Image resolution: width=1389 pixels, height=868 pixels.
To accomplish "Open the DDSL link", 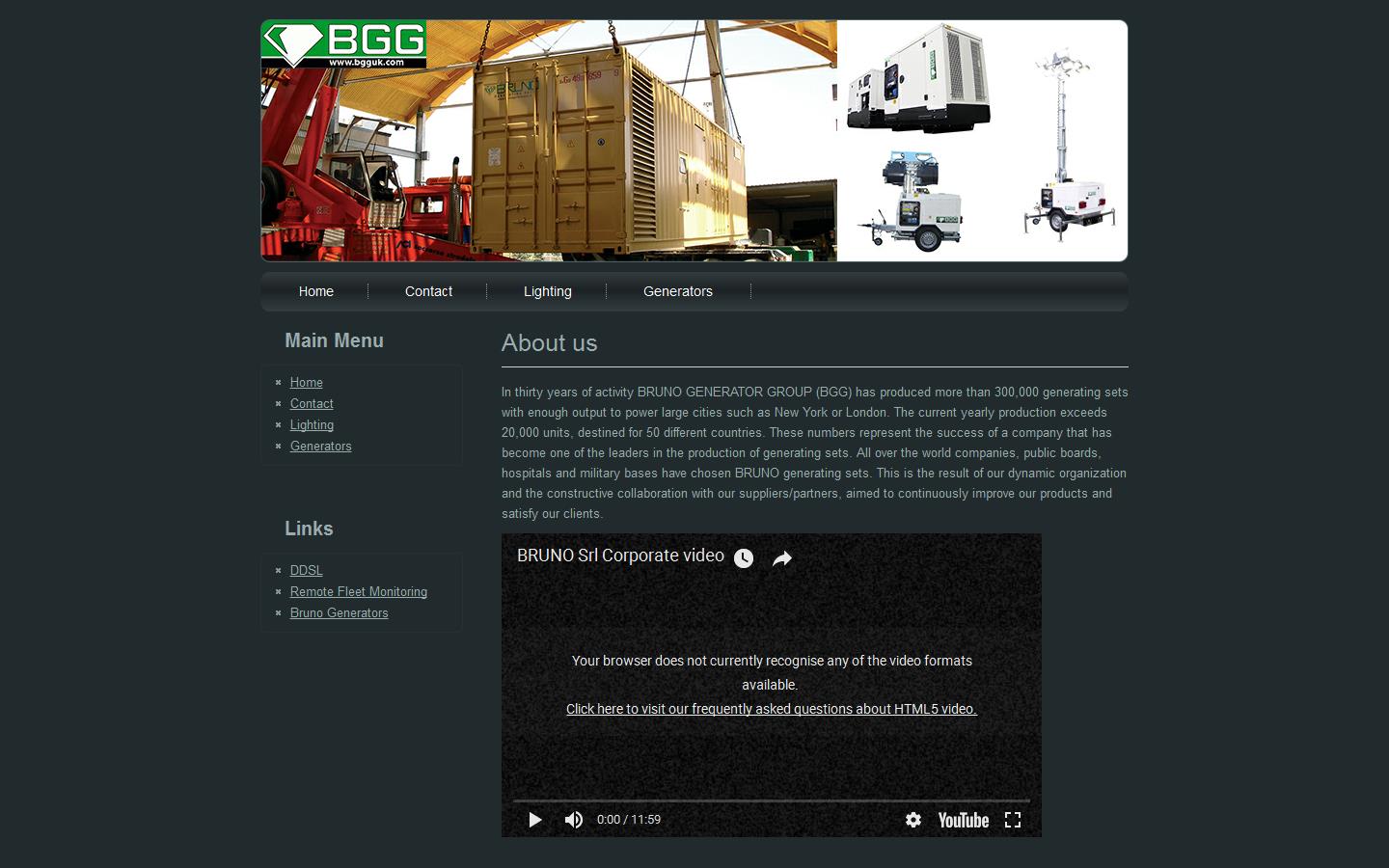I will tap(306, 570).
